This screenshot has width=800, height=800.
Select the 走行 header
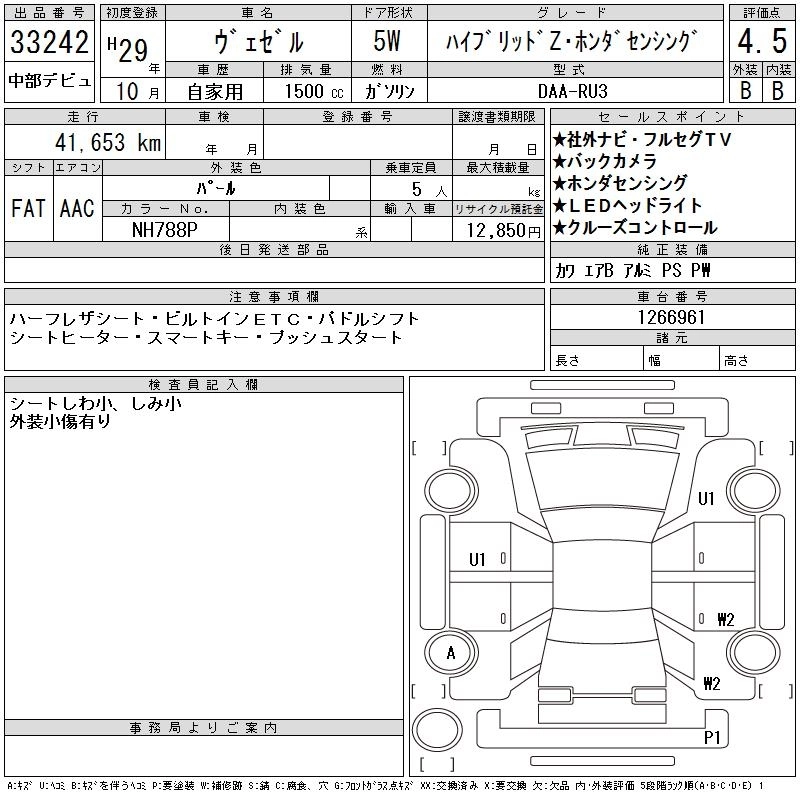[x=84, y=117]
